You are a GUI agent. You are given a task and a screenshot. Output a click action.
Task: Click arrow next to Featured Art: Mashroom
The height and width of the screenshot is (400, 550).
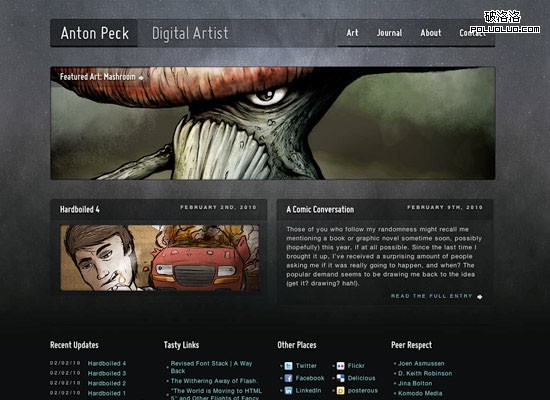[x=141, y=78]
